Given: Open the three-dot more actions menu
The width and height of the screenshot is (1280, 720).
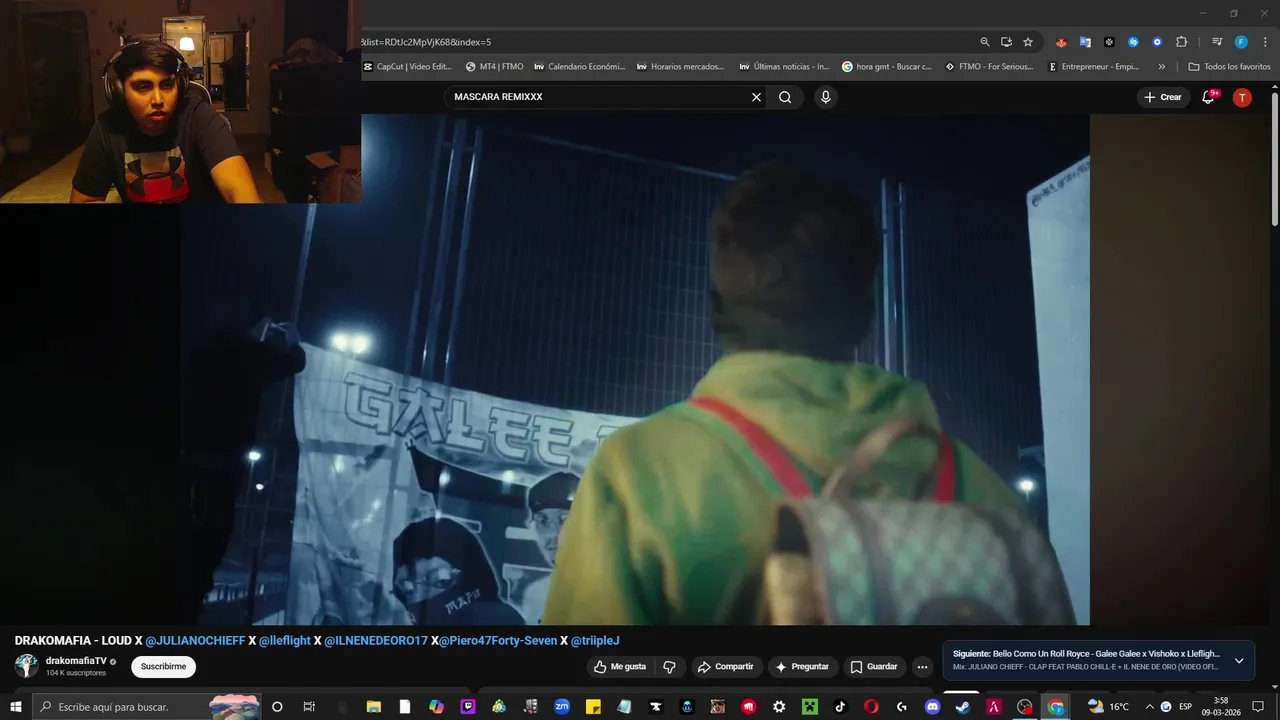Looking at the screenshot, I should tap(922, 667).
